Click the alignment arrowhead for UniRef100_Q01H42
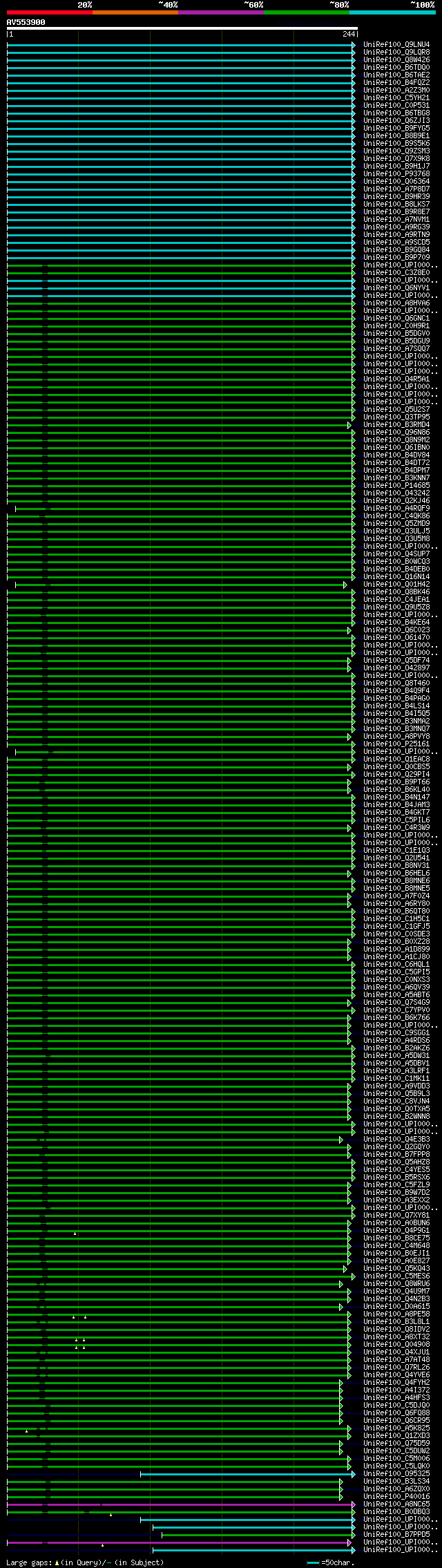This screenshot has width=442, height=1568. tap(345, 585)
